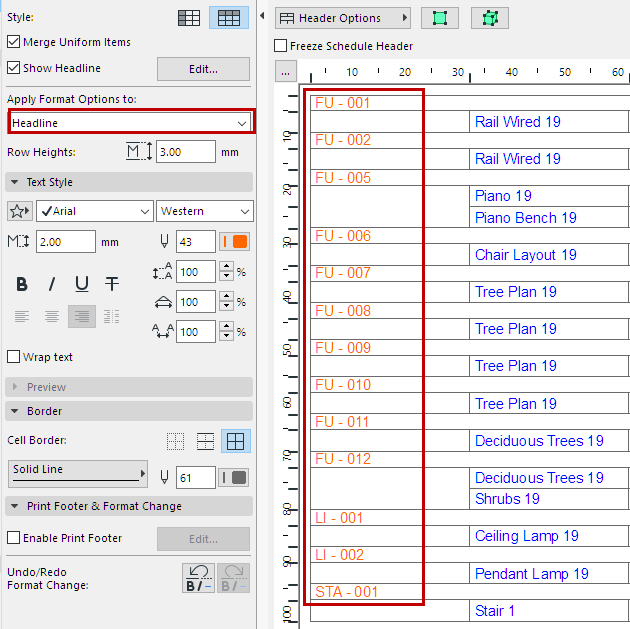630x629 pixels.
Task: Click the orange text pen color swatch
Action: [235, 241]
